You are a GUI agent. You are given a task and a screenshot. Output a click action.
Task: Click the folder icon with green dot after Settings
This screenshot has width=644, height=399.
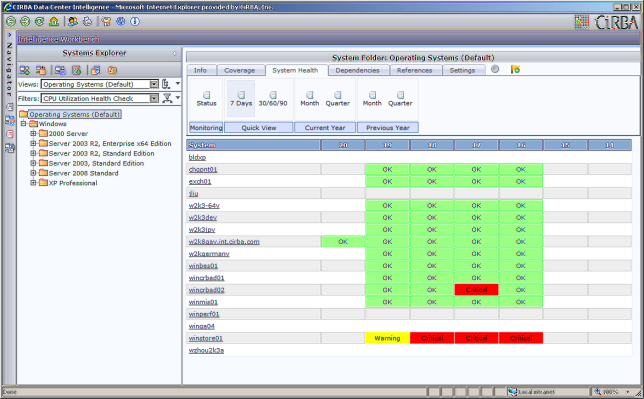click(x=515, y=69)
